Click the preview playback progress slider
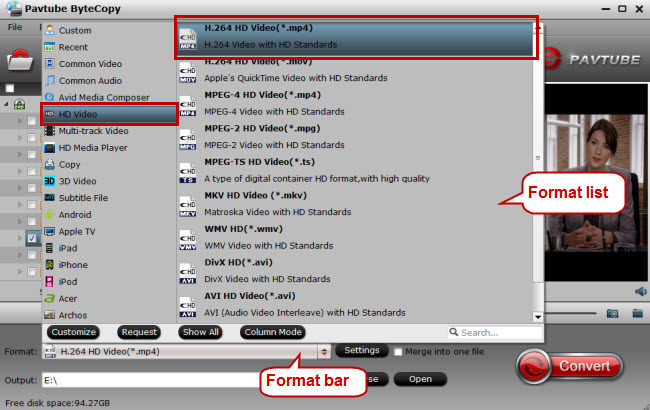This screenshot has width=650, height=410. pos(570,313)
